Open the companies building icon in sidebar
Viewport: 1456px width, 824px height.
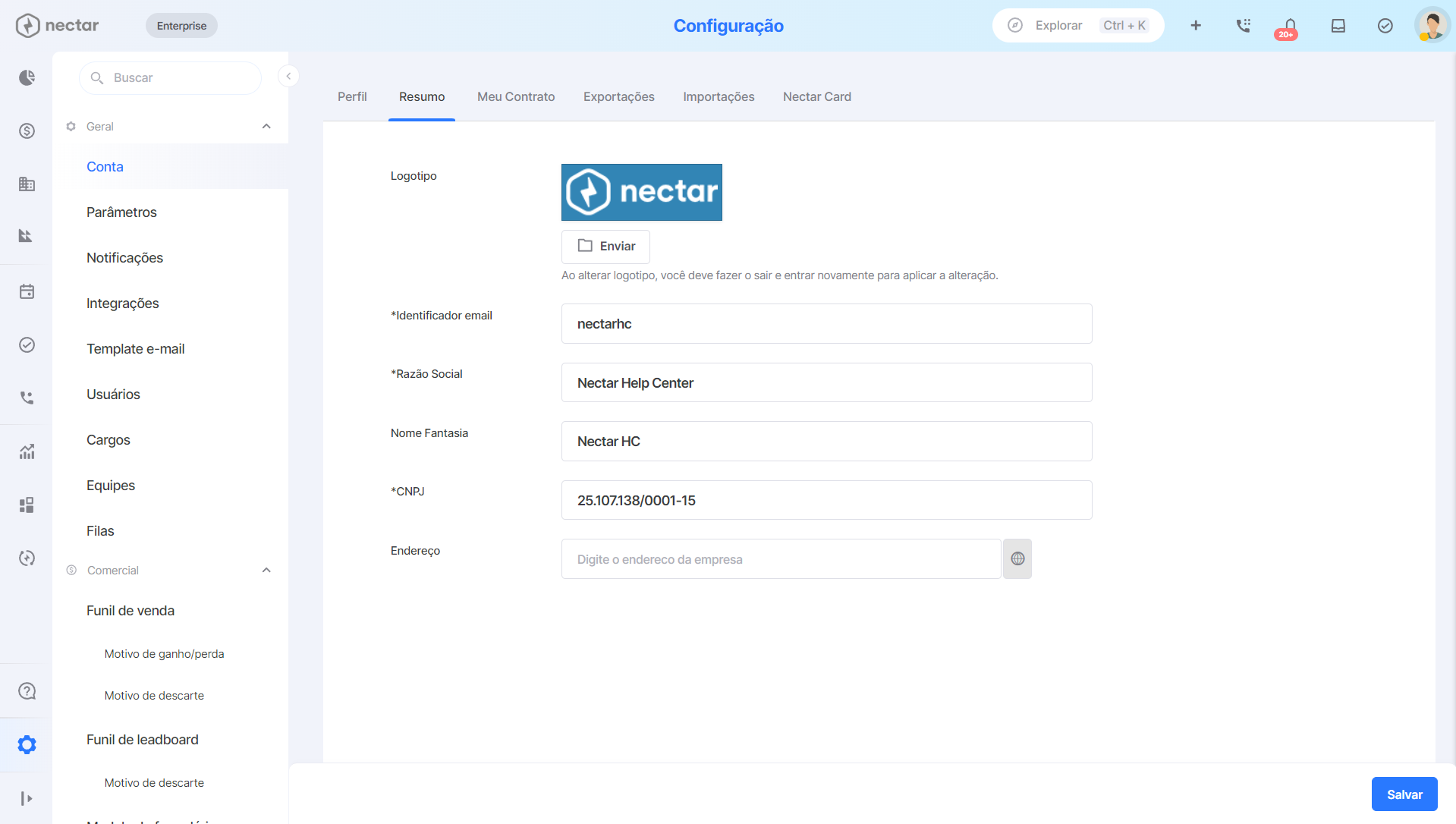[x=27, y=184]
